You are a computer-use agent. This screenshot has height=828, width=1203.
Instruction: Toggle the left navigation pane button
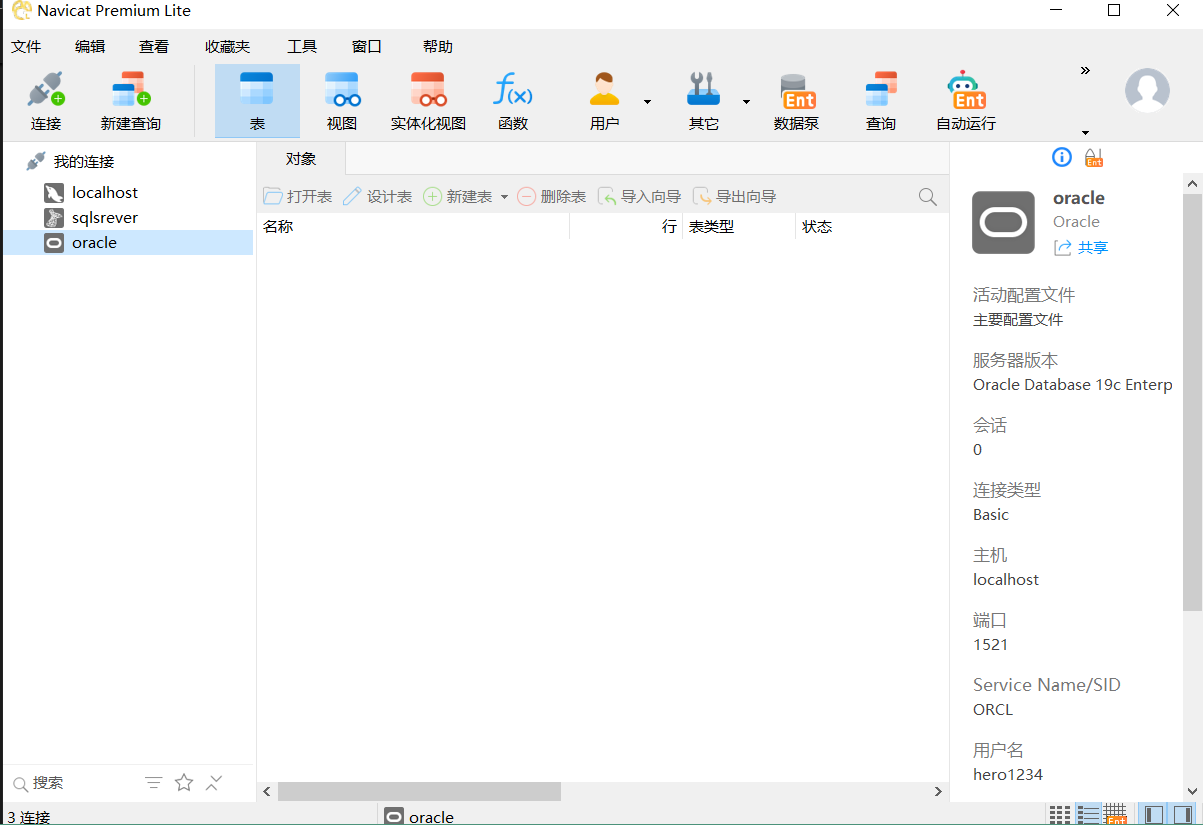pyautogui.click(x=1153, y=815)
